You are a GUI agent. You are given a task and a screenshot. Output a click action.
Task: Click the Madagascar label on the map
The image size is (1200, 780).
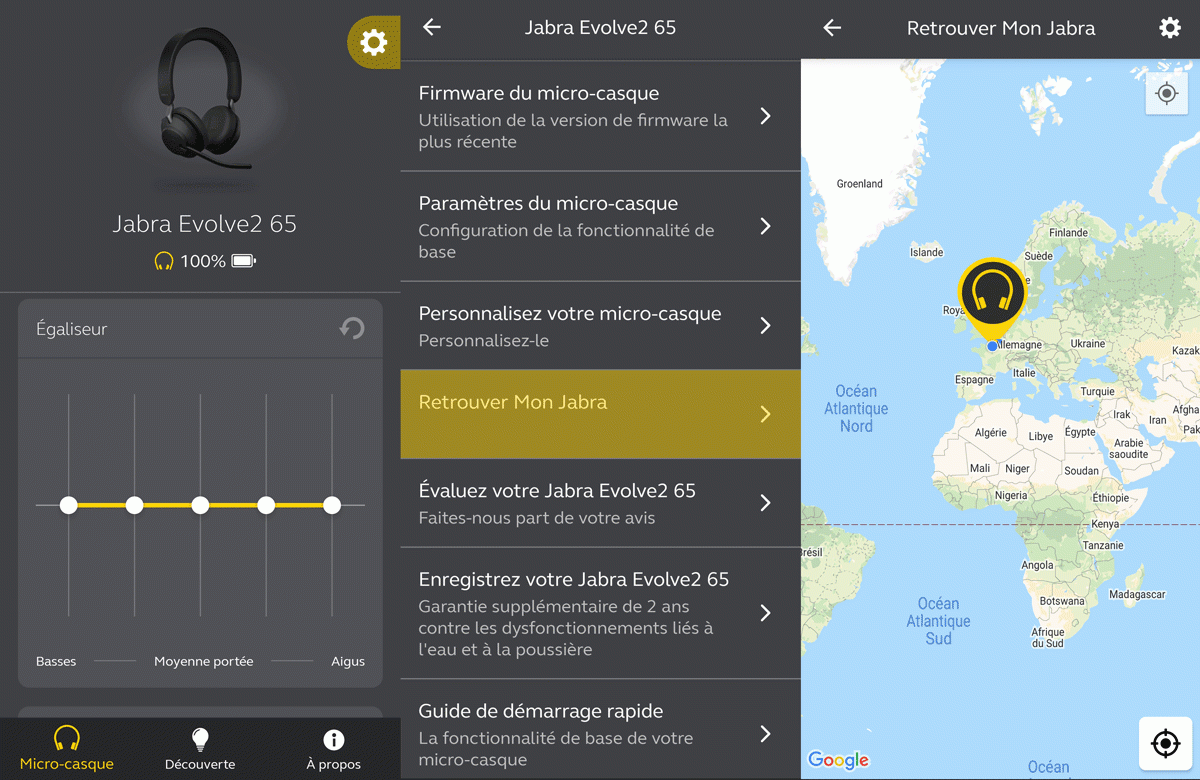pyautogui.click(x=1138, y=594)
